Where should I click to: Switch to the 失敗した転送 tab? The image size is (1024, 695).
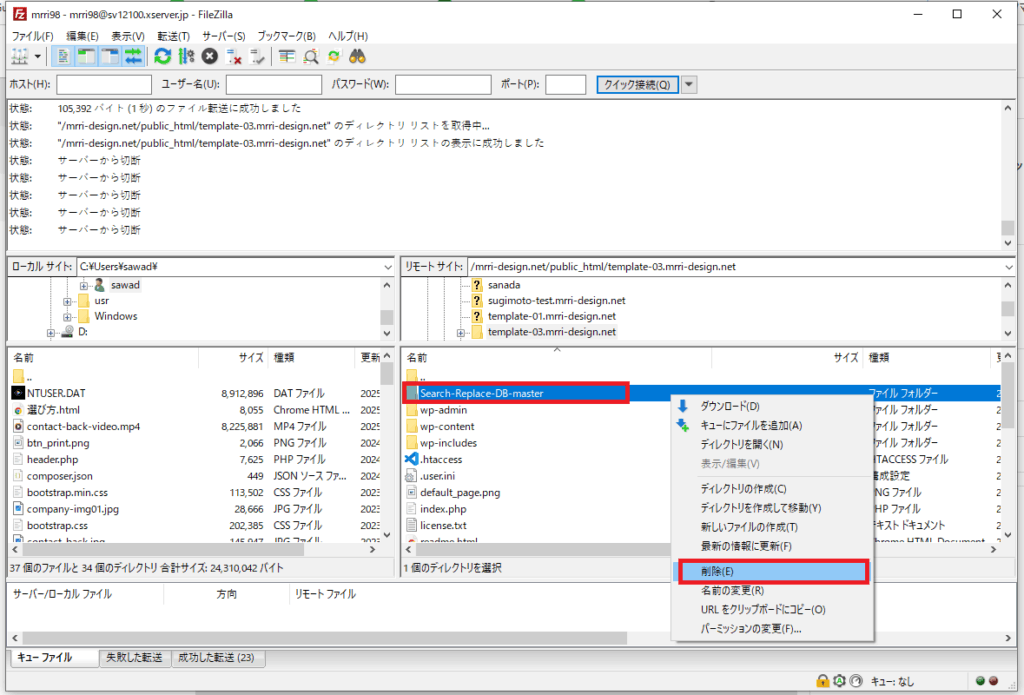point(135,658)
